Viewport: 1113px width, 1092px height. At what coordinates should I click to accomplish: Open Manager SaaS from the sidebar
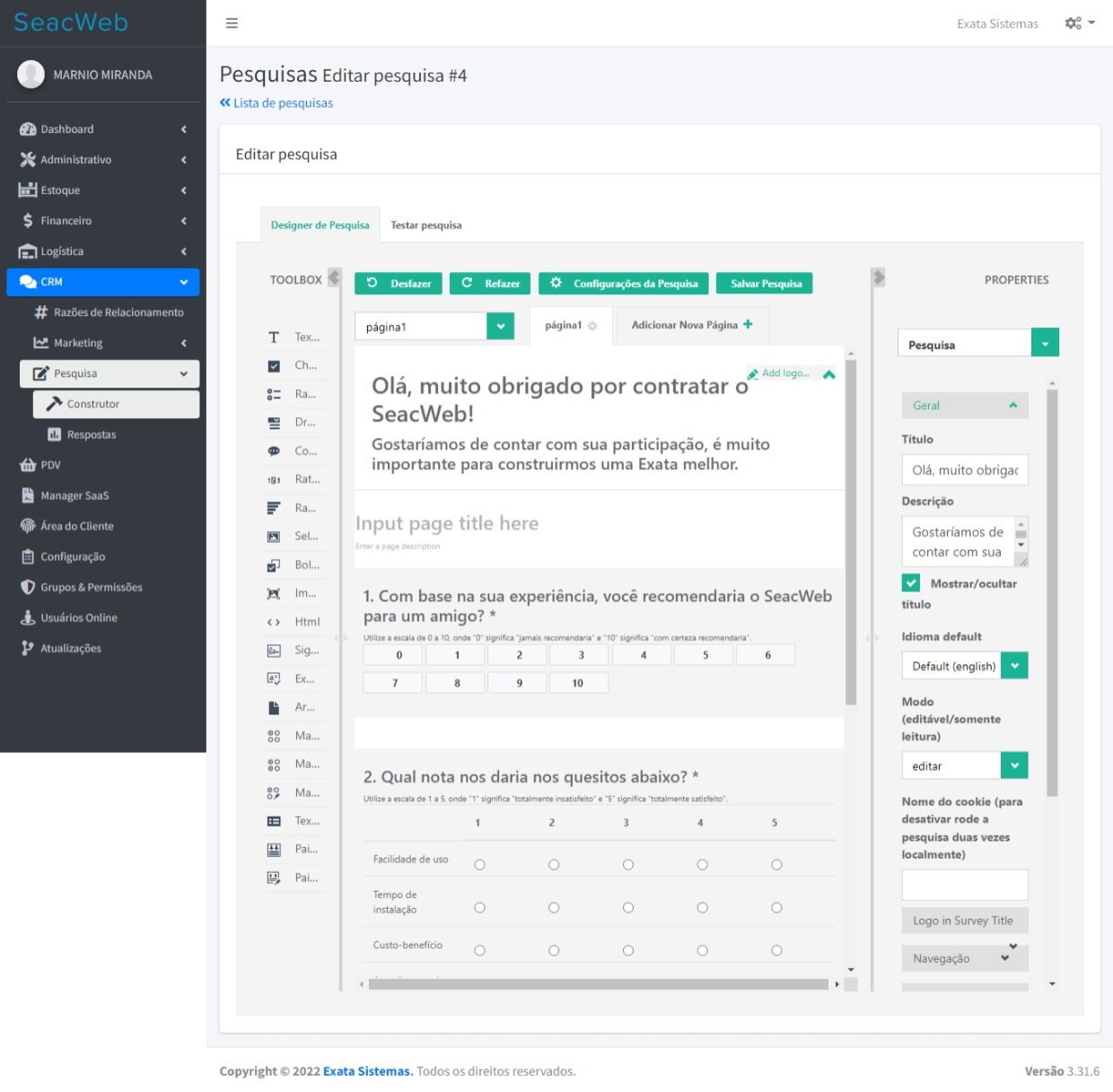point(103,495)
